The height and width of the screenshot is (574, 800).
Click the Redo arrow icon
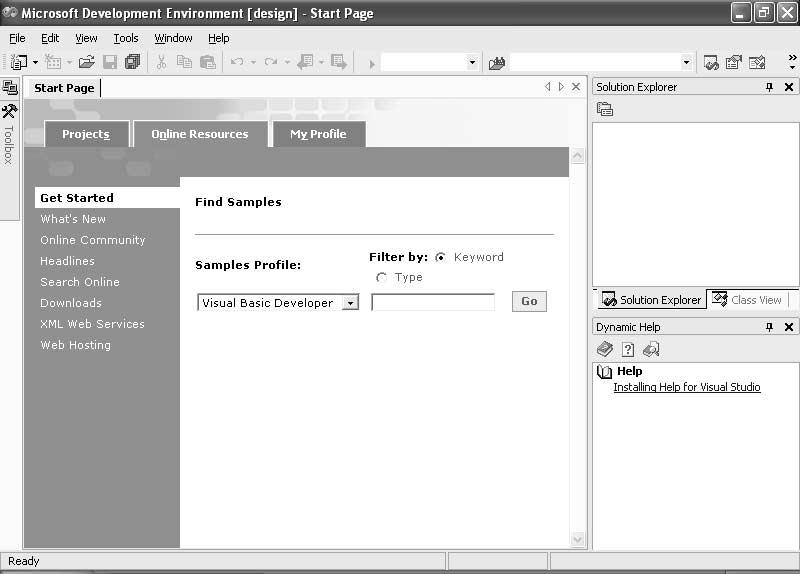[271, 62]
